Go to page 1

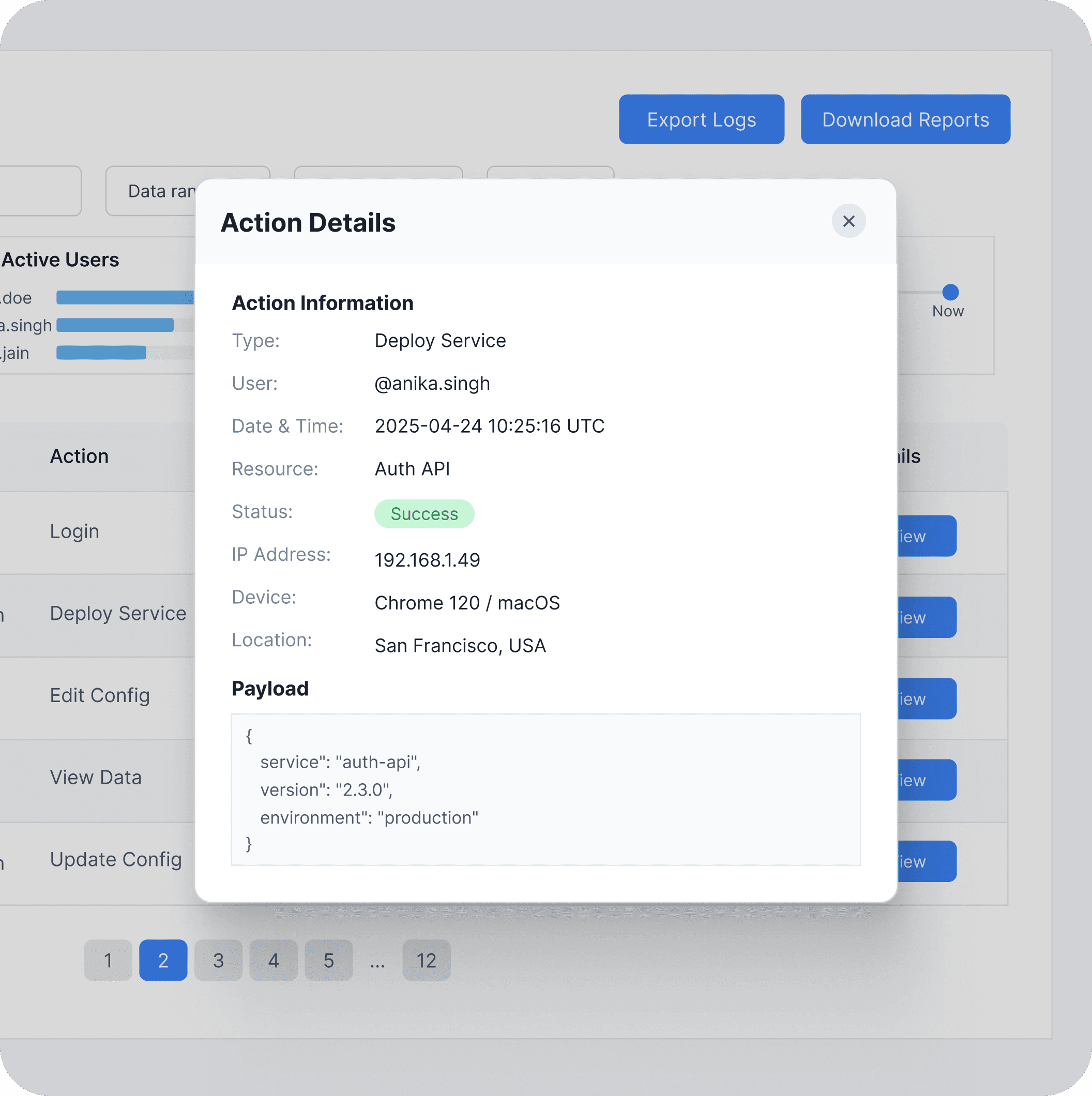[108, 960]
